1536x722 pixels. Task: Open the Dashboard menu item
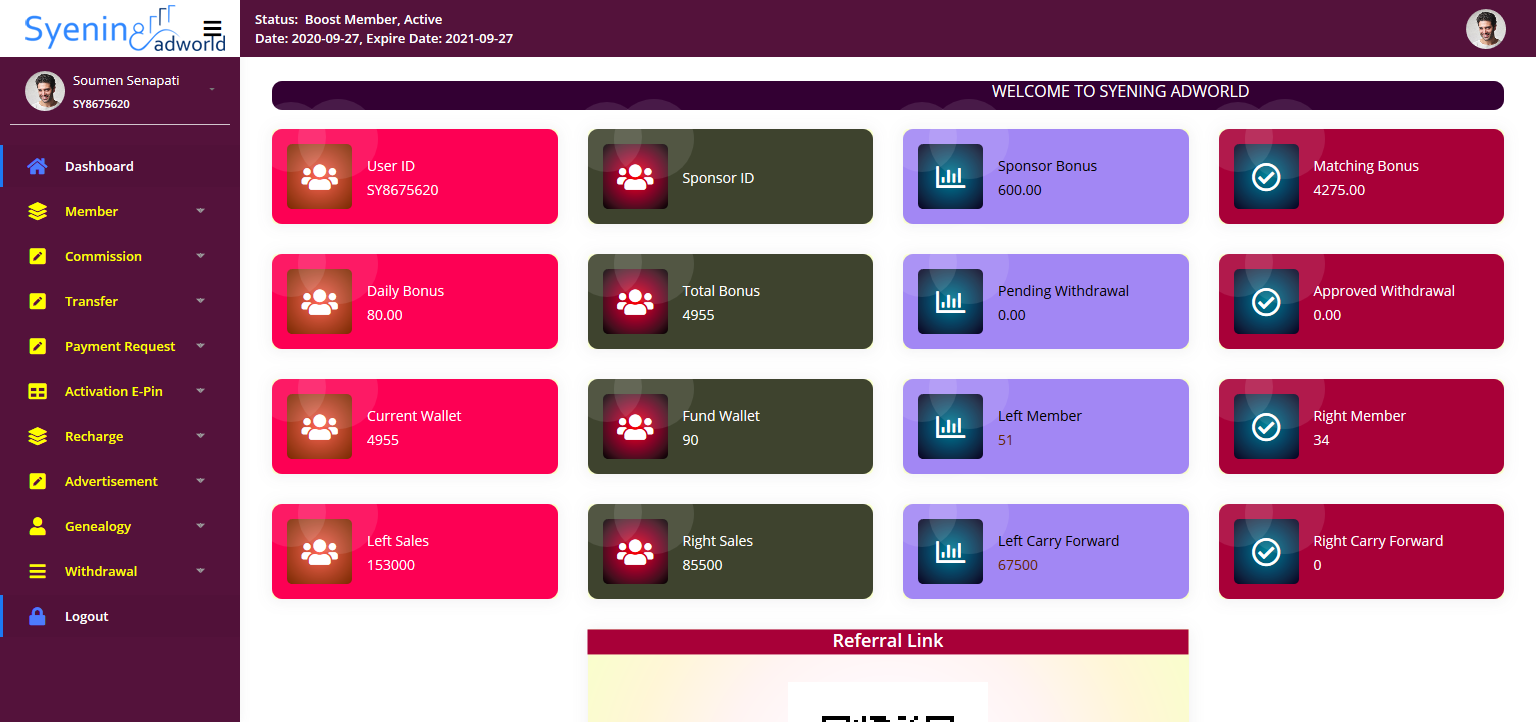120,166
